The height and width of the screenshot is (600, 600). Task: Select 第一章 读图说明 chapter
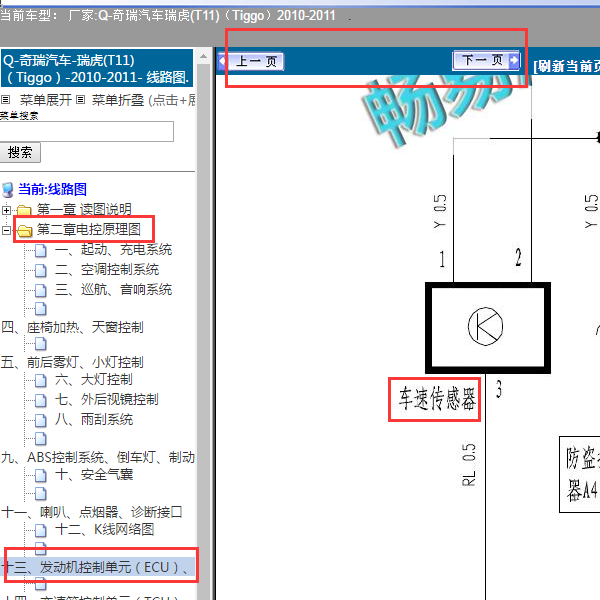pyautogui.click(x=84, y=209)
